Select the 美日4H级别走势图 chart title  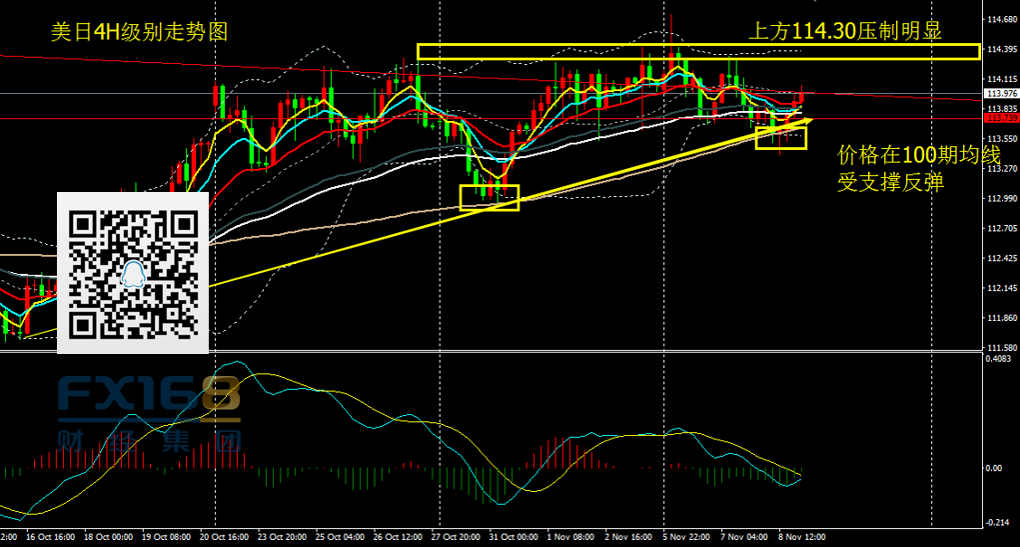click(139, 32)
